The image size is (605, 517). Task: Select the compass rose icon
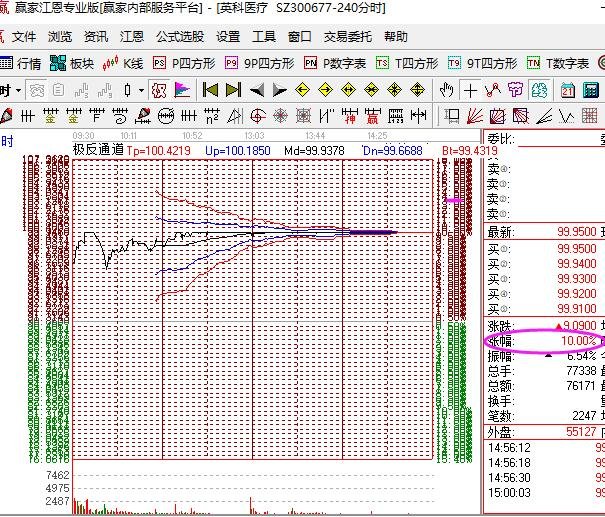click(281, 115)
